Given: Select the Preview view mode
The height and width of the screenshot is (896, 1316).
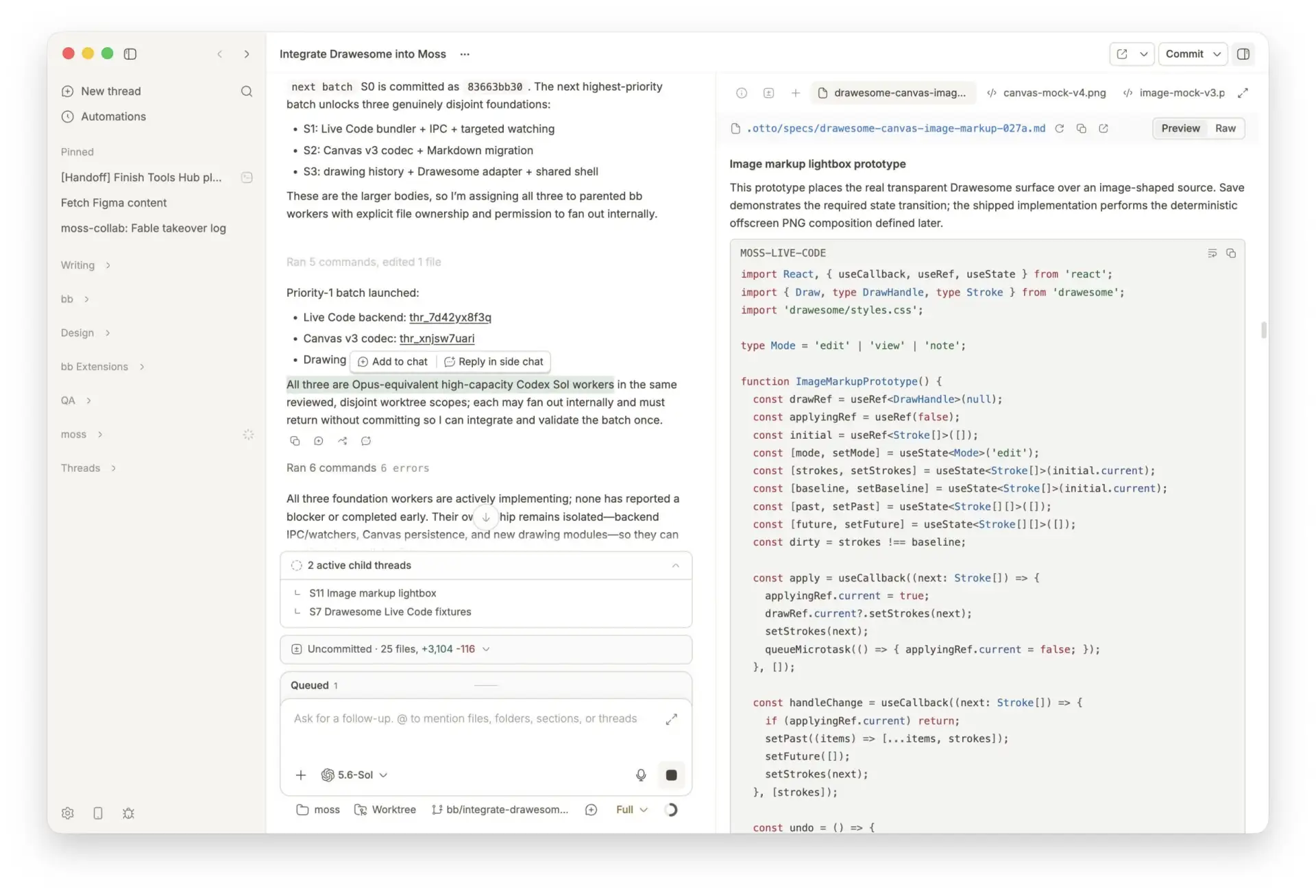Looking at the screenshot, I should coord(1180,128).
